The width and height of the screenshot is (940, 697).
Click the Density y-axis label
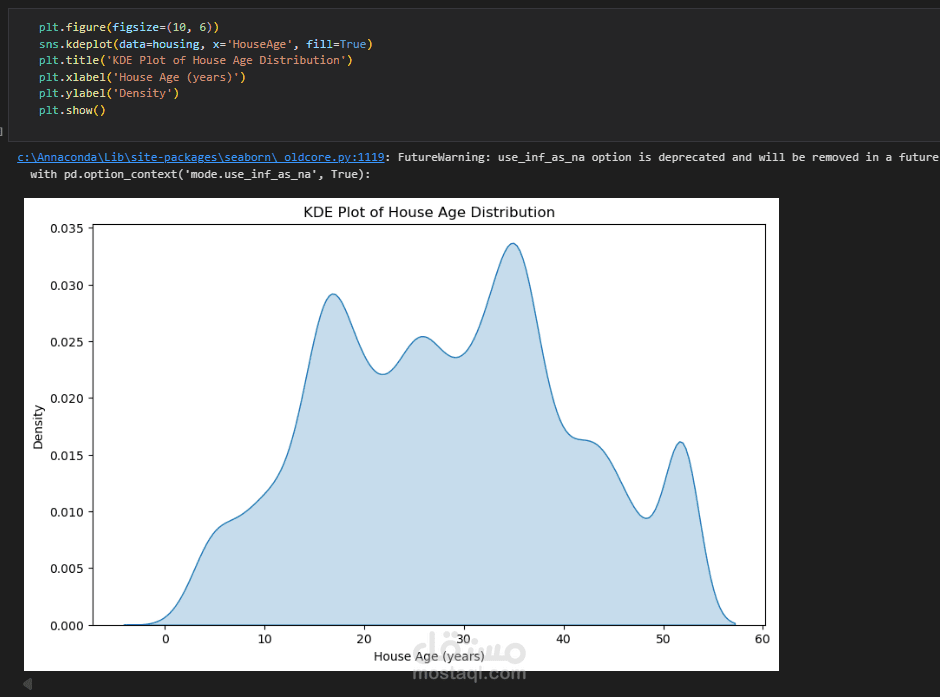point(38,427)
